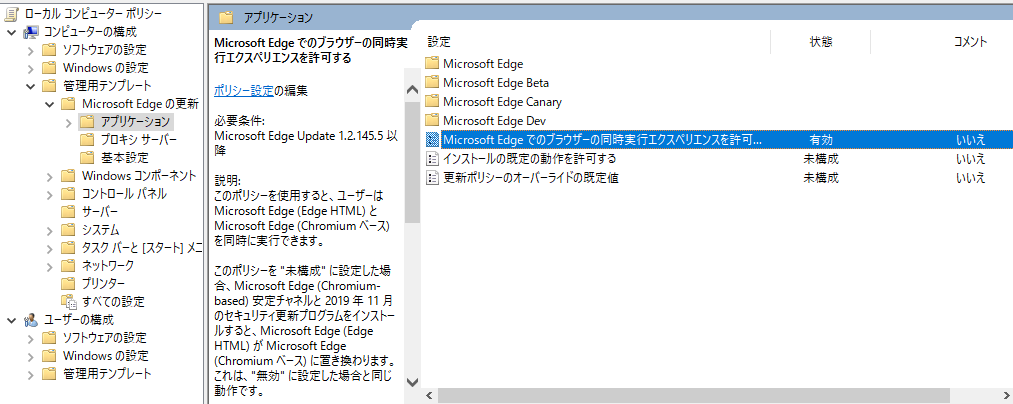Expand ソフトウェアの設定 under コンピューターの構成
The width and height of the screenshot is (1013, 404).
pyautogui.click(x=30, y=50)
